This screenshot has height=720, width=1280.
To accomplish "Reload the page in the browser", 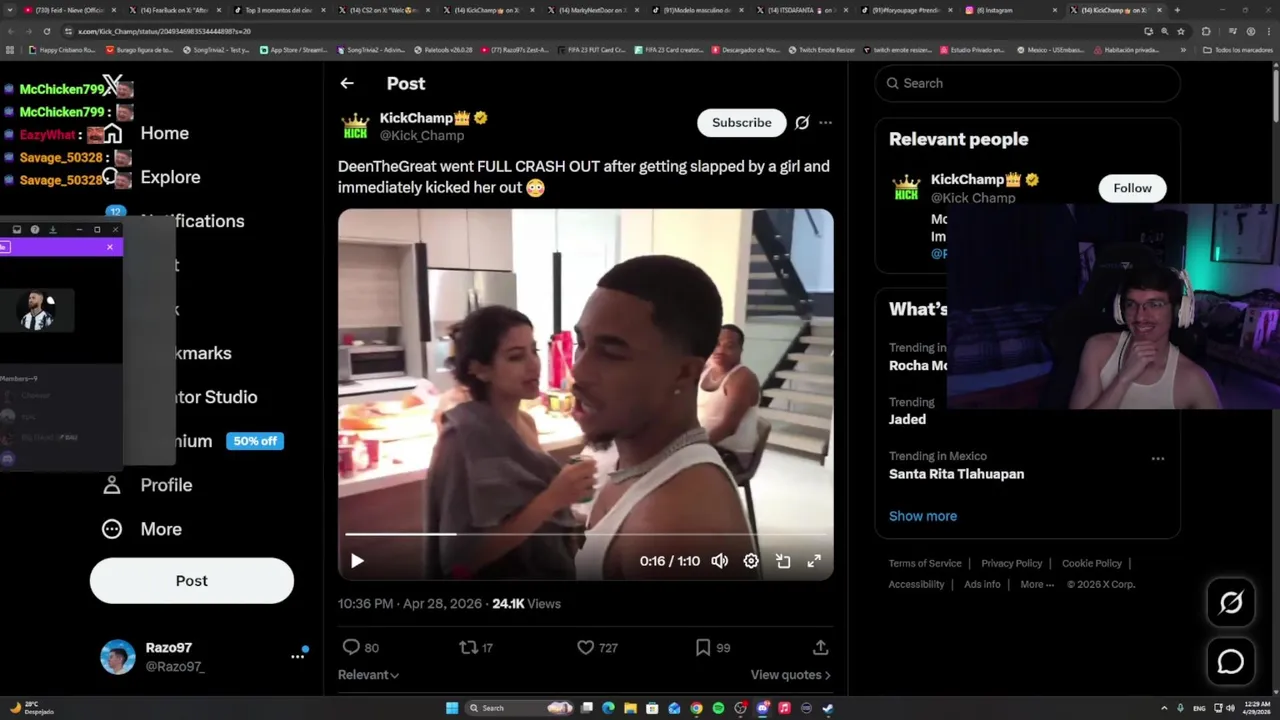I will [46, 31].
